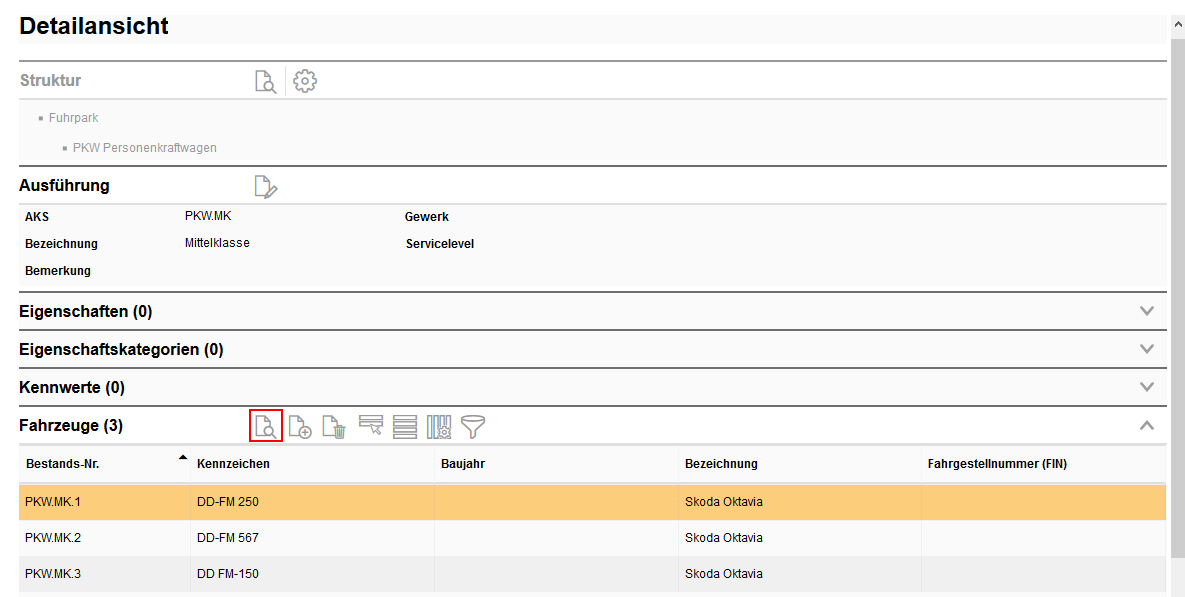Open the Struktur gear settings

pos(305,82)
